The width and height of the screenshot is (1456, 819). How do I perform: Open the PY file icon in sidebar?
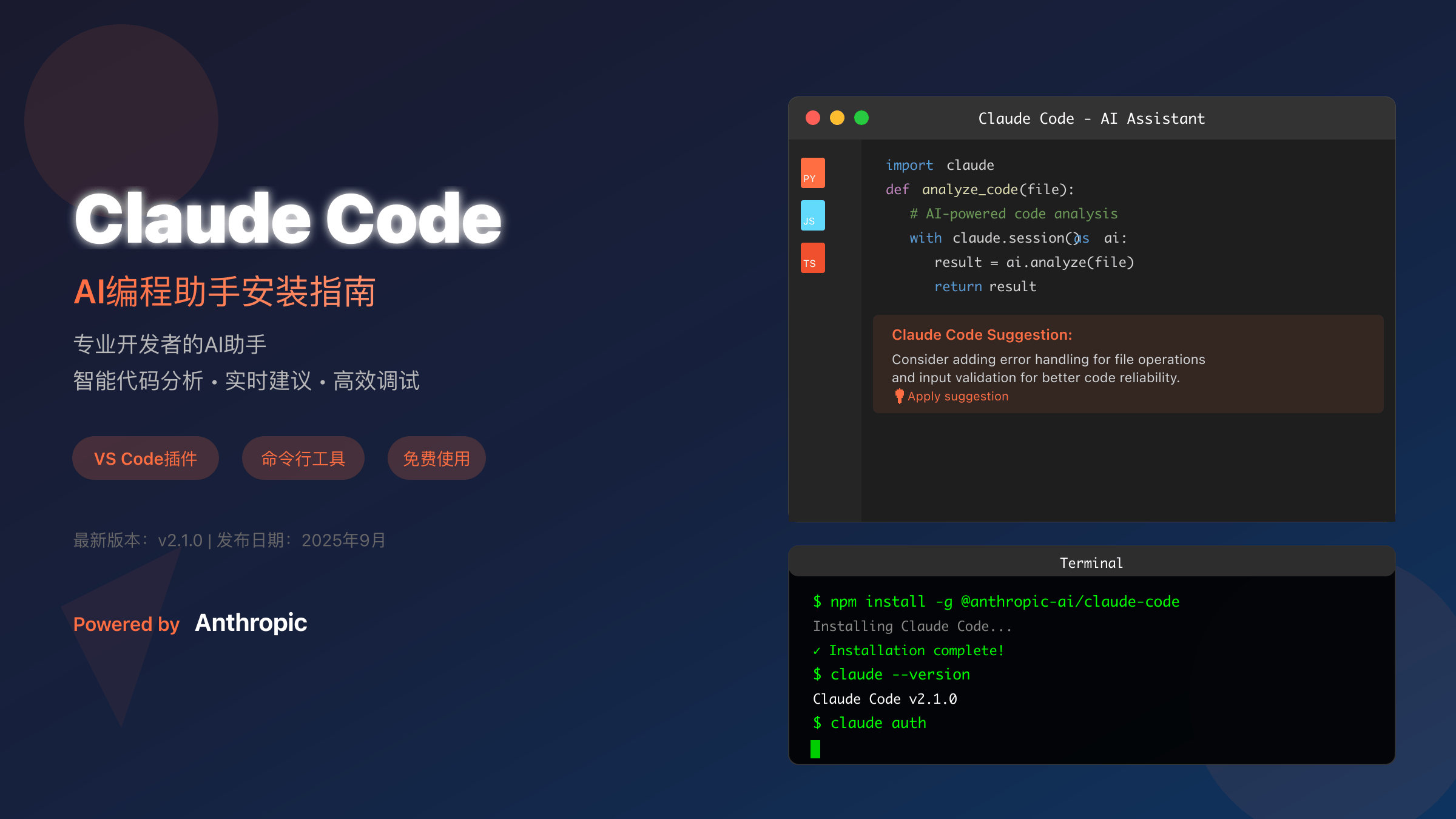pos(812,173)
